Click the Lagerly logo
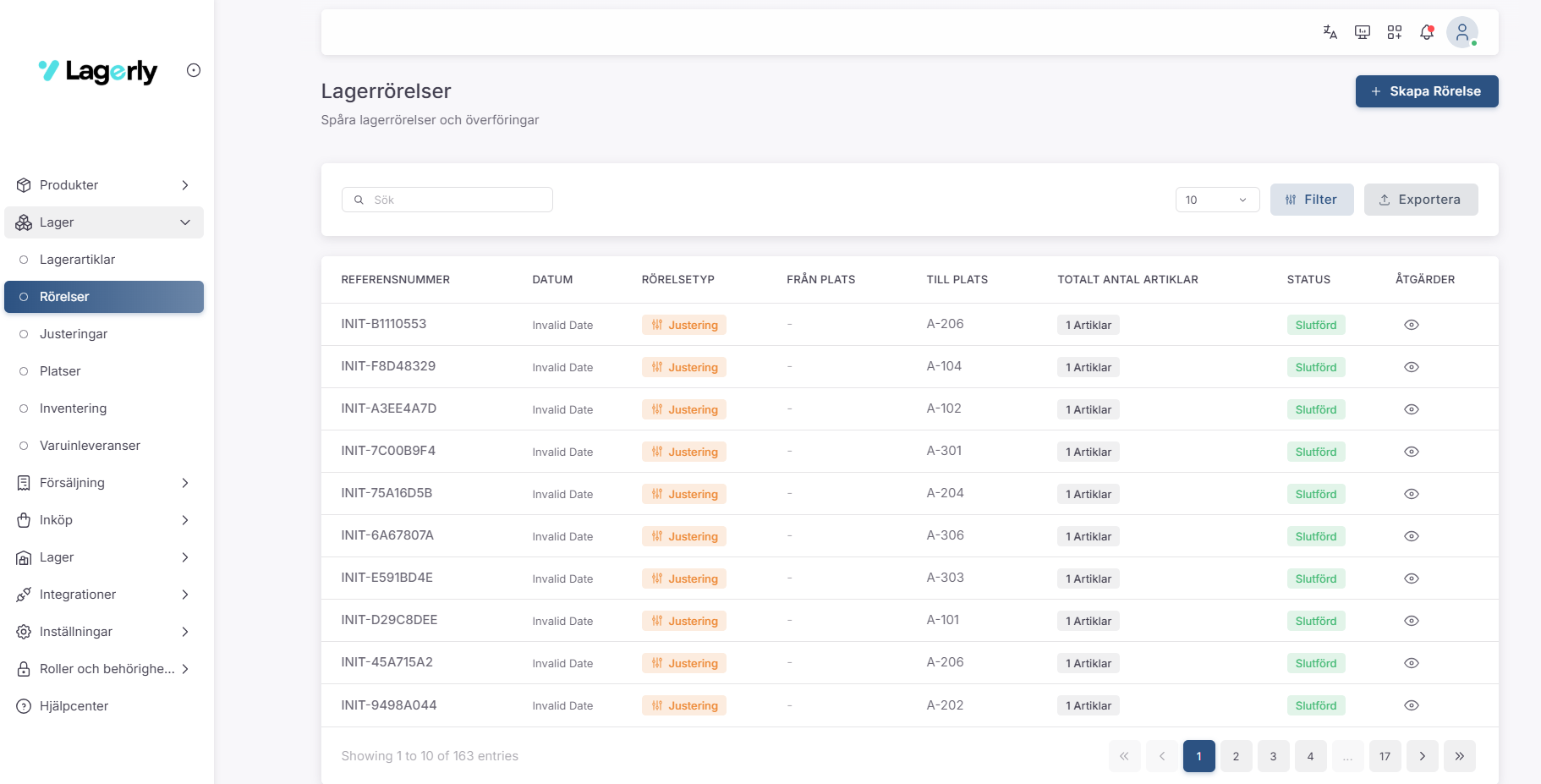 click(x=98, y=71)
